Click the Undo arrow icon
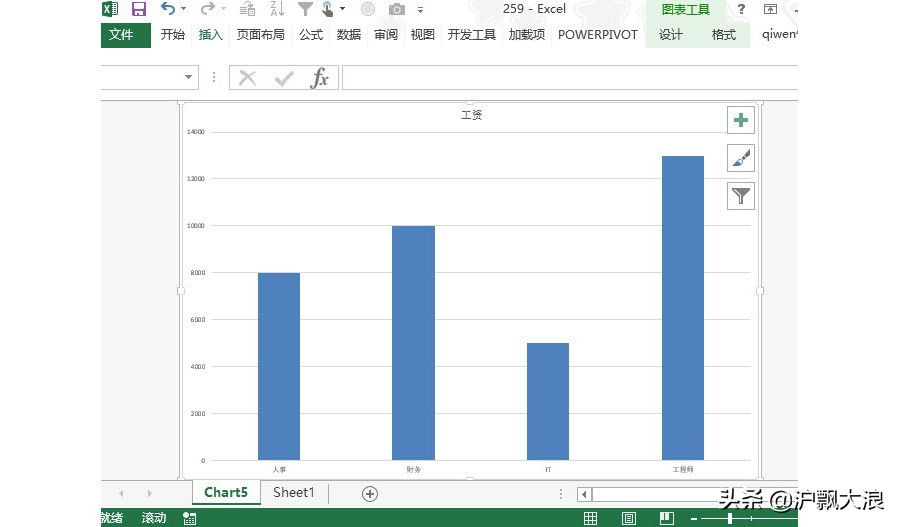This screenshot has height=527, width=900. 167,9
